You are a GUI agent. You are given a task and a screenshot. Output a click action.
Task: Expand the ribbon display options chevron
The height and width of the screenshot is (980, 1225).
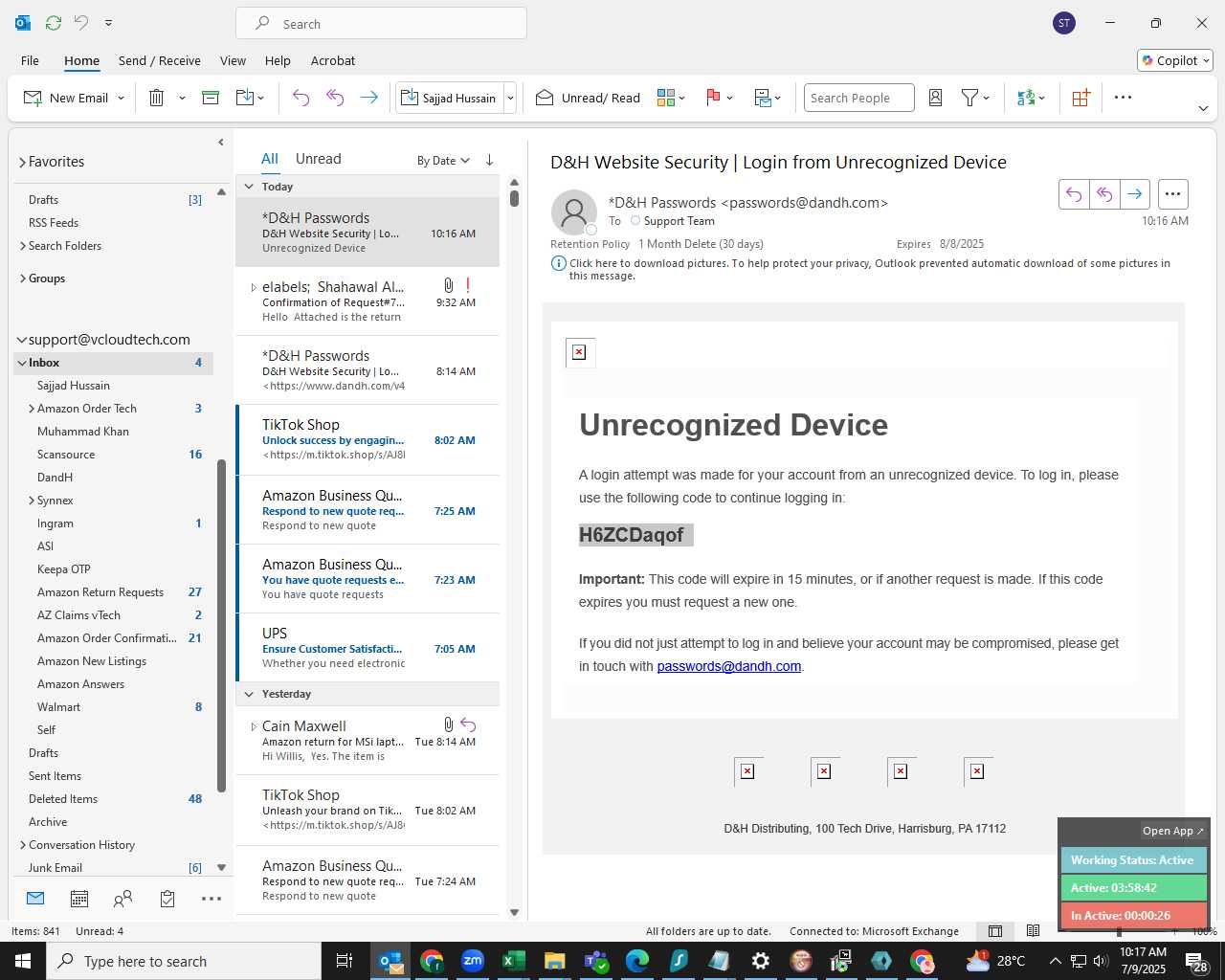click(1203, 108)
